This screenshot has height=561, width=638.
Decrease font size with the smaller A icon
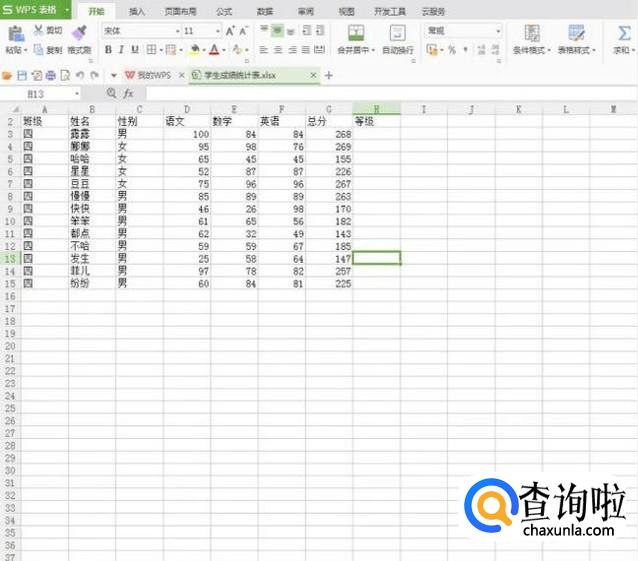pos(243,31)
